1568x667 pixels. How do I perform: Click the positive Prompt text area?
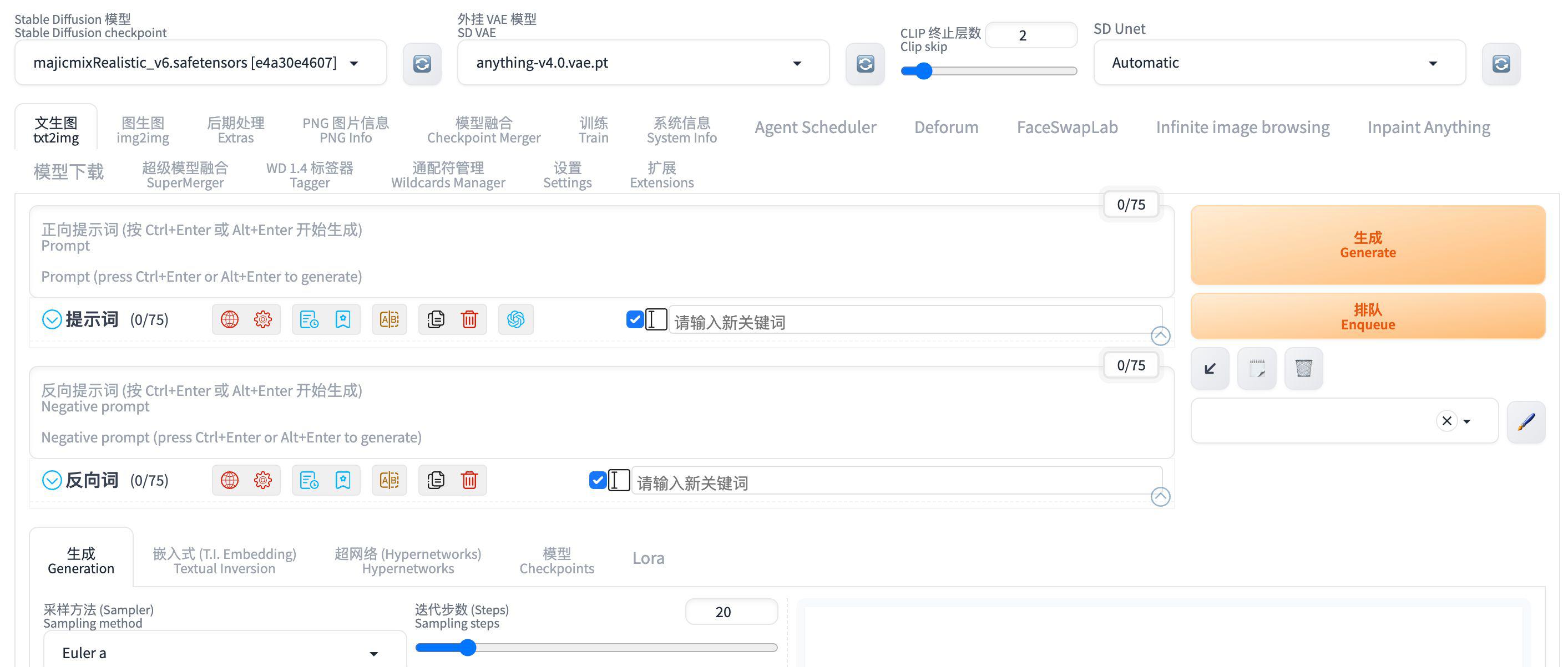pyautogui.click(x=601, y=252)
